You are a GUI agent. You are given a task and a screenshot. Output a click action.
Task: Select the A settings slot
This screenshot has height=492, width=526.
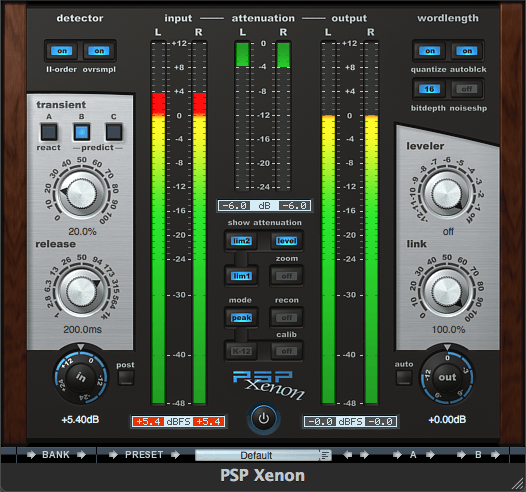pos(413,455)
